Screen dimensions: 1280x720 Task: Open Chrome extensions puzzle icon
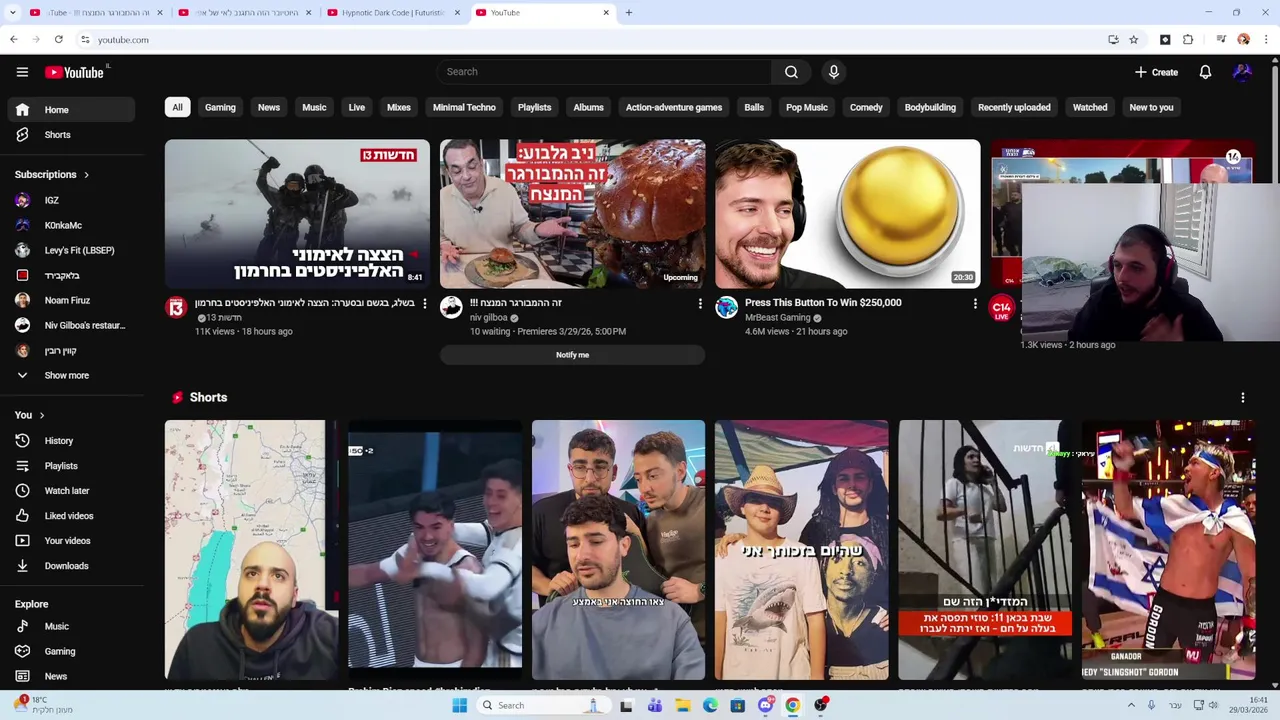(x=1188, y=40)
